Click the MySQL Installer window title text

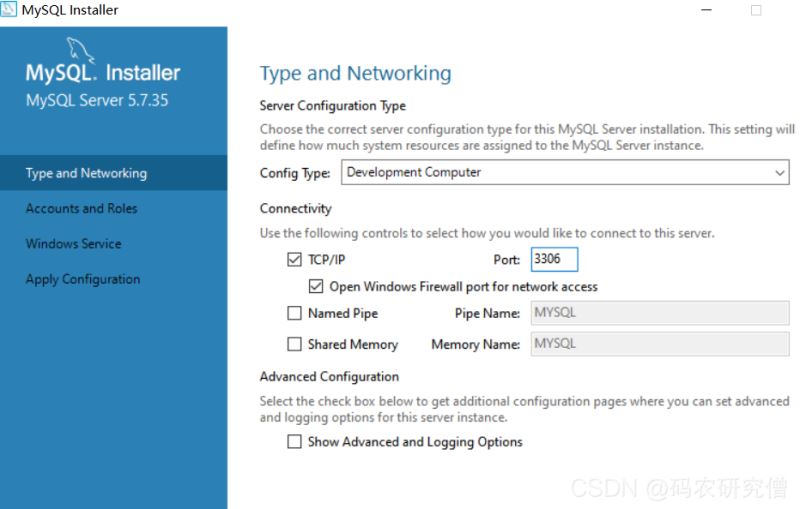(70, 10)
